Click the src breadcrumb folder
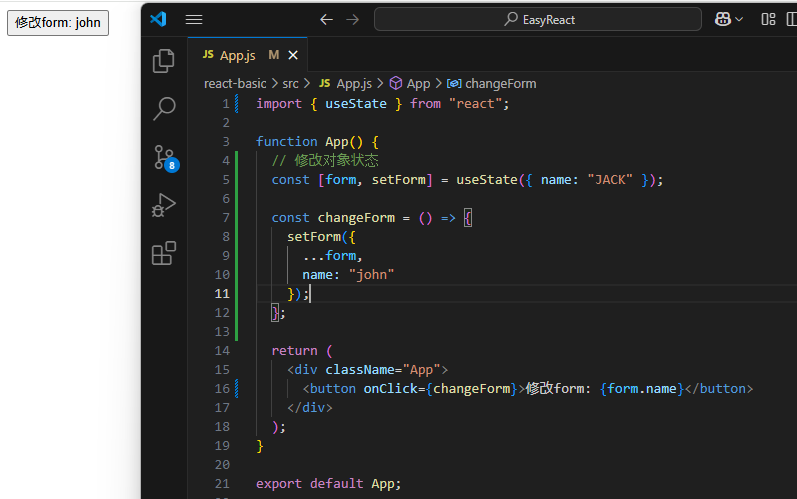 [x=290, y=84]
